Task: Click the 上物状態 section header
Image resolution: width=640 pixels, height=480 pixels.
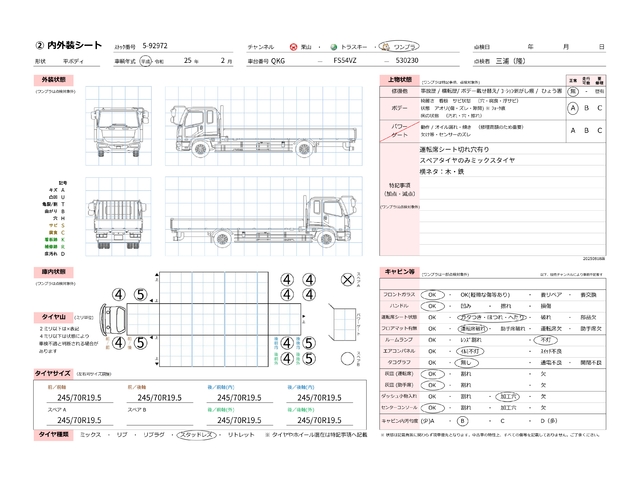Action: (x=398, y=78)
